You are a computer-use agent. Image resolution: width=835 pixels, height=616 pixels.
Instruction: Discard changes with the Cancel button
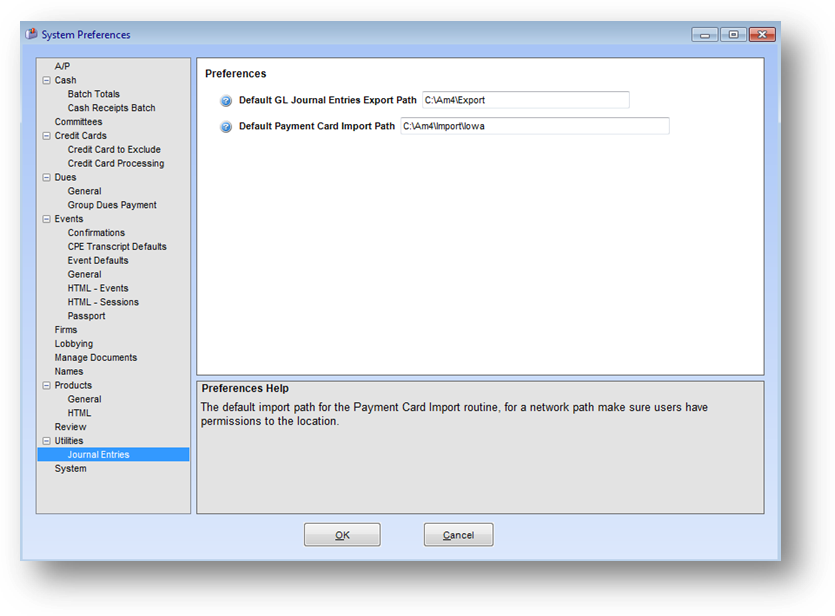pos(459,535)
